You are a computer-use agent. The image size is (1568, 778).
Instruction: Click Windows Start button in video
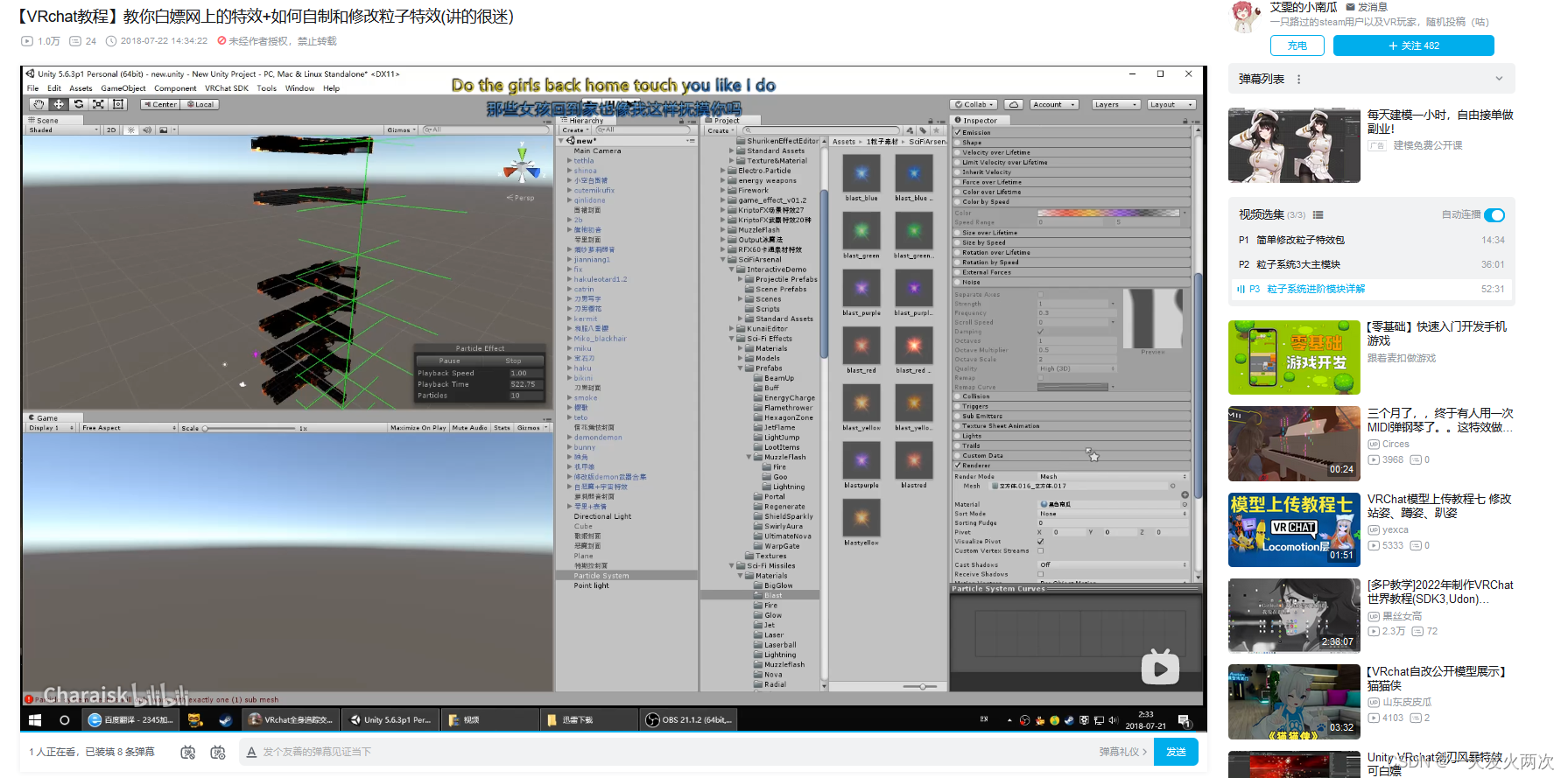coord(35,720)
